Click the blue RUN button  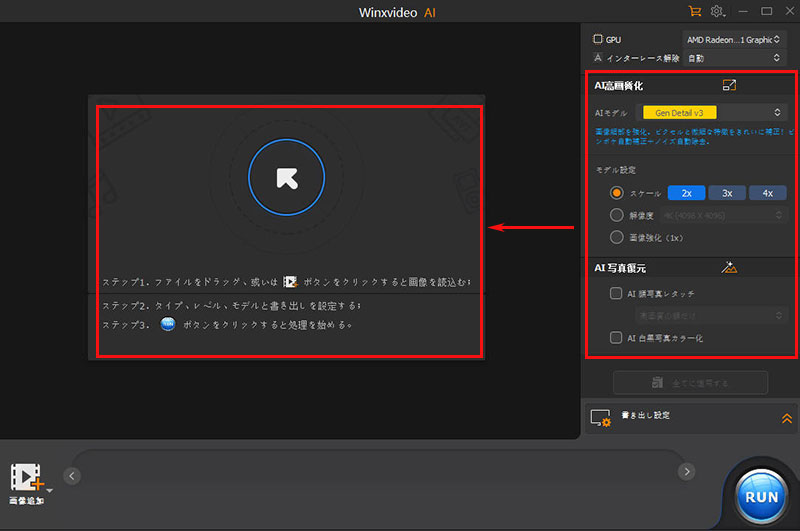click(761, 496)
